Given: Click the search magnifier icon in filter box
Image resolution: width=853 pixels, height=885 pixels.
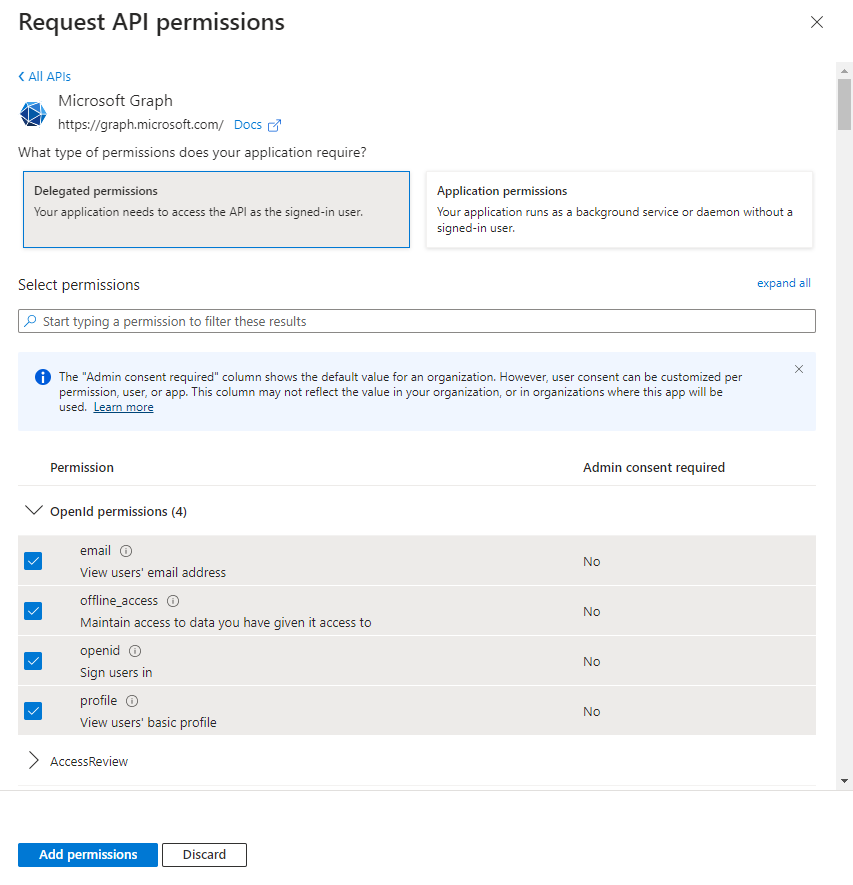Looking at the screenshot, I should pyautogui.click(x=31, y=321).
